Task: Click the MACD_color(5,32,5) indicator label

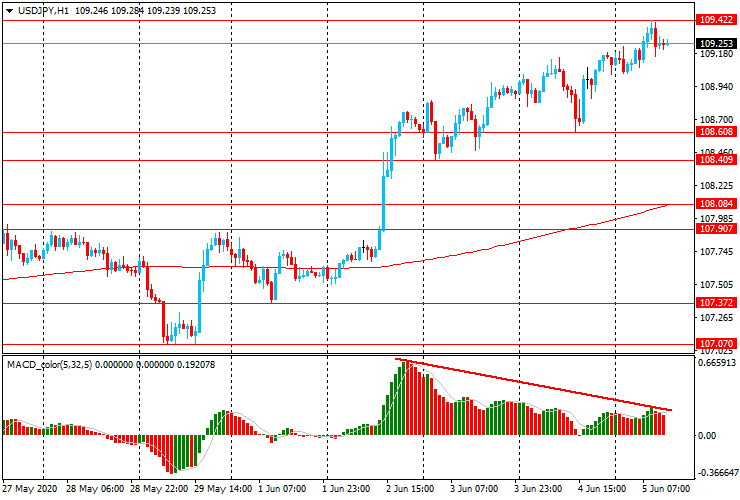Action: coord(50,365)
